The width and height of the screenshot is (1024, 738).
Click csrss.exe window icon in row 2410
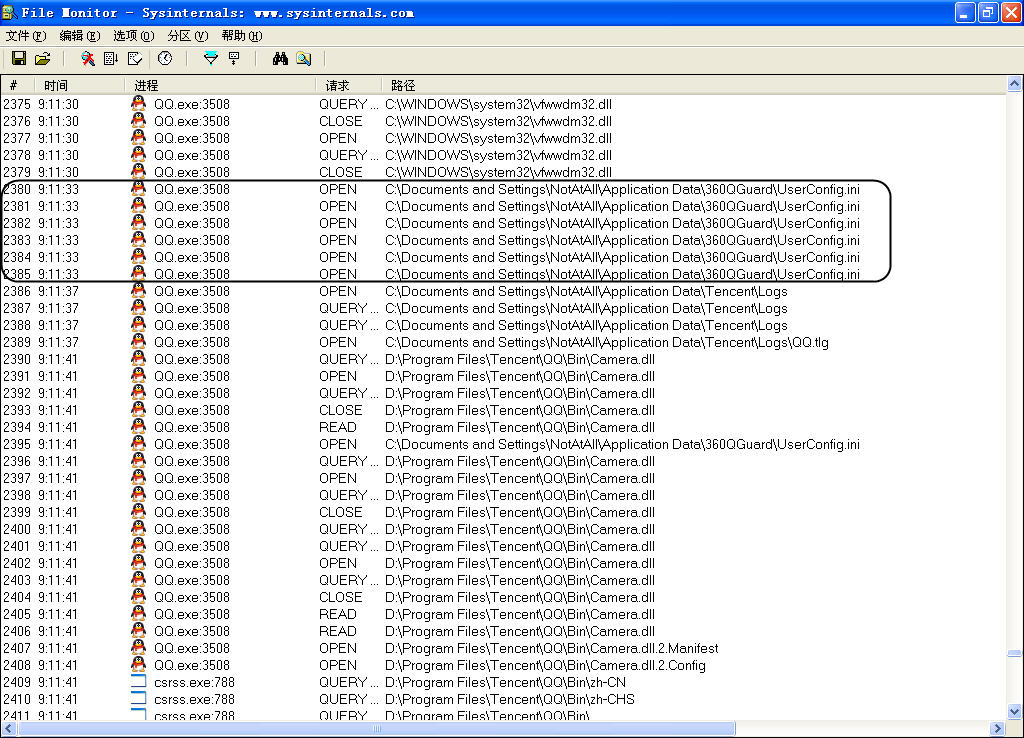pyautogui.click(x=138, y=698)
